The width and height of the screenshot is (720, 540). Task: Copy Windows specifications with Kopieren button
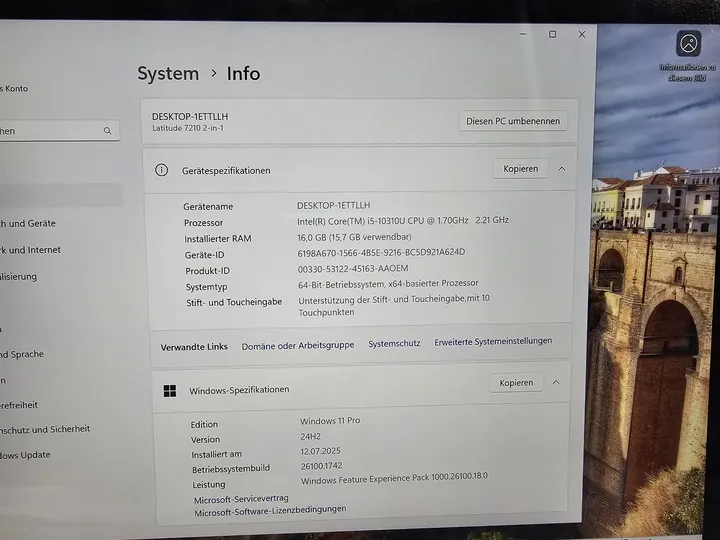click(x=516, y=382)
